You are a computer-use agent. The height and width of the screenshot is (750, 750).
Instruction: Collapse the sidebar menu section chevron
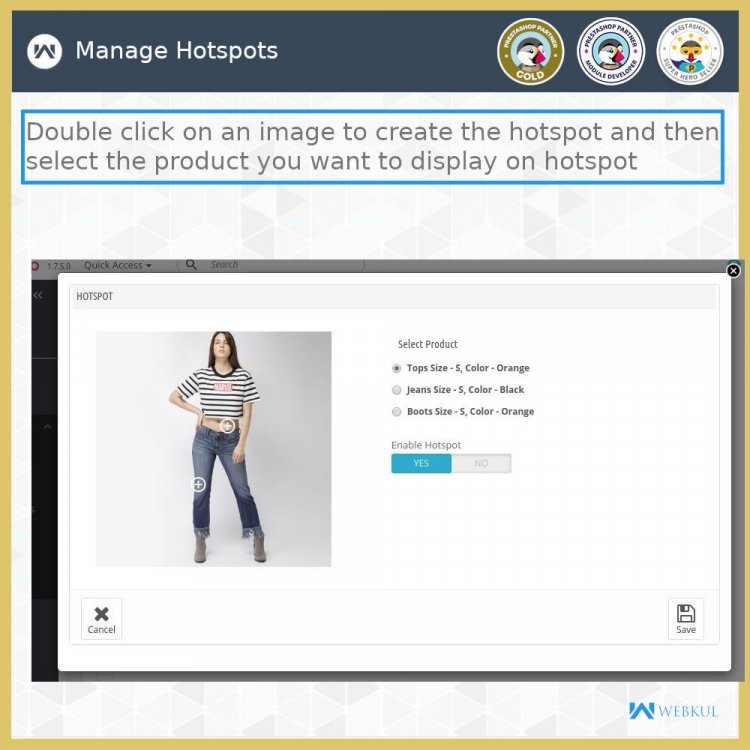click(x=47, y=426)
